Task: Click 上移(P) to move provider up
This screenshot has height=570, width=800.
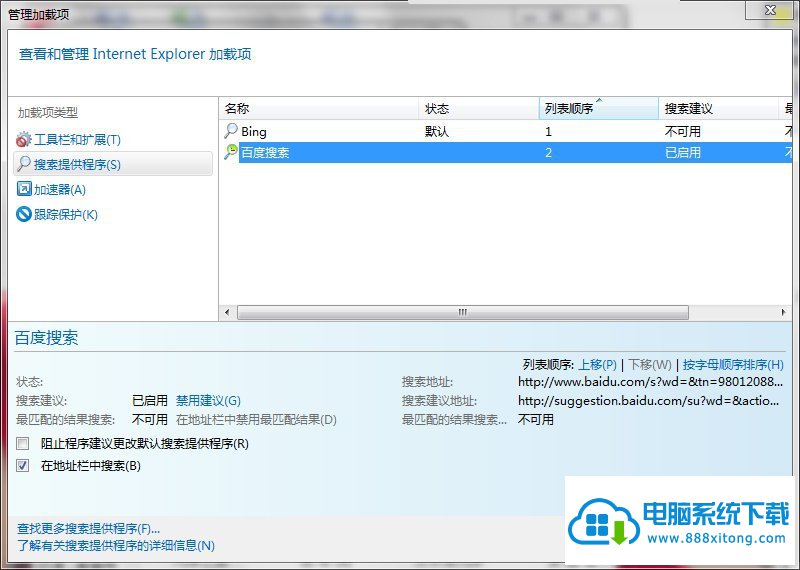Action: [x=597, y=364]
